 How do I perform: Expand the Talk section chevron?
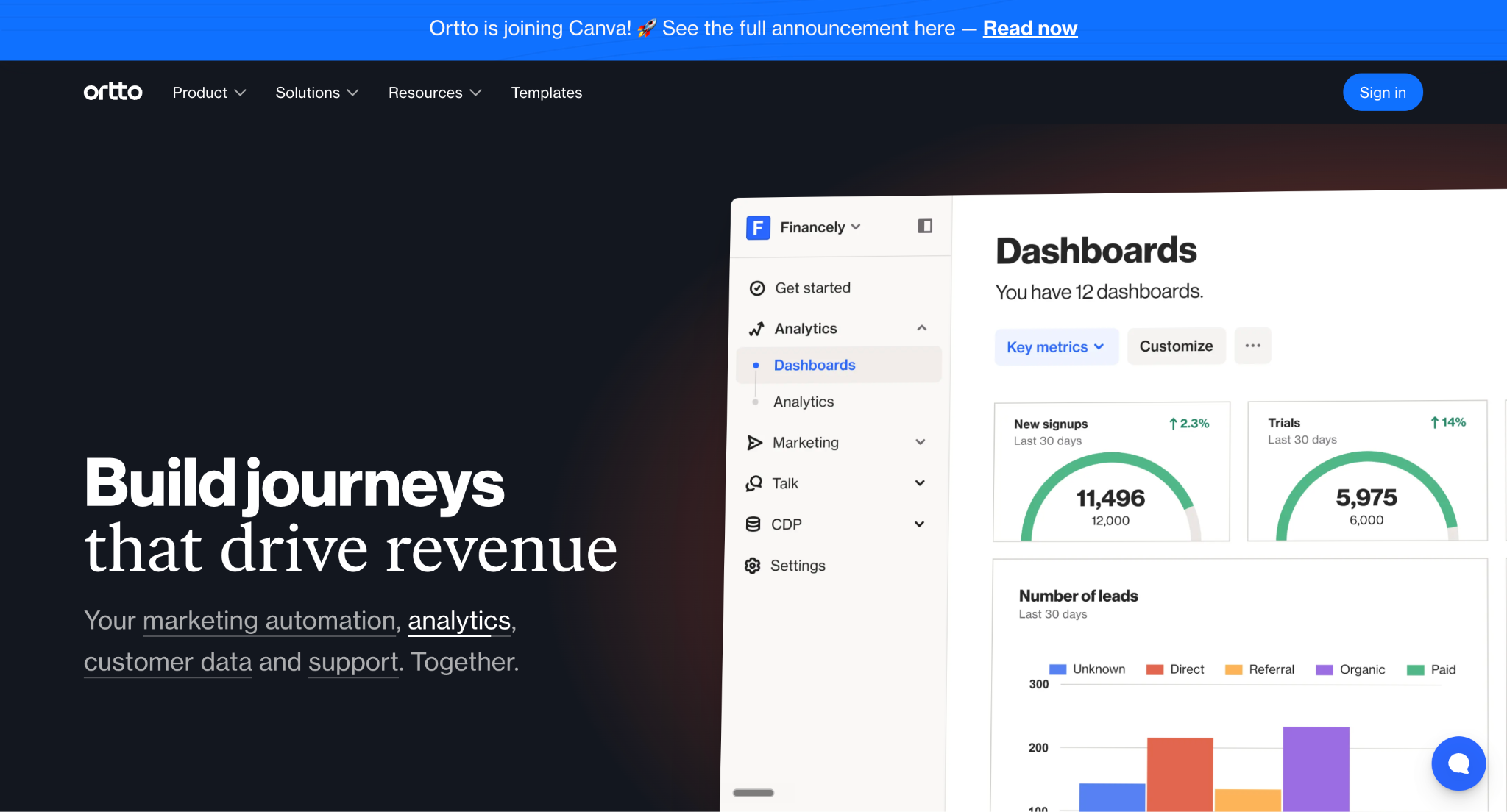920,483
